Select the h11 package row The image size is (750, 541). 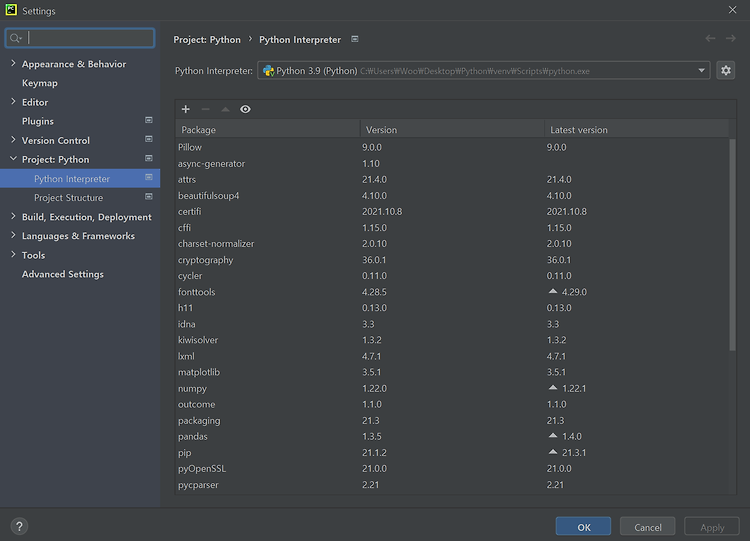click(452, 308)
